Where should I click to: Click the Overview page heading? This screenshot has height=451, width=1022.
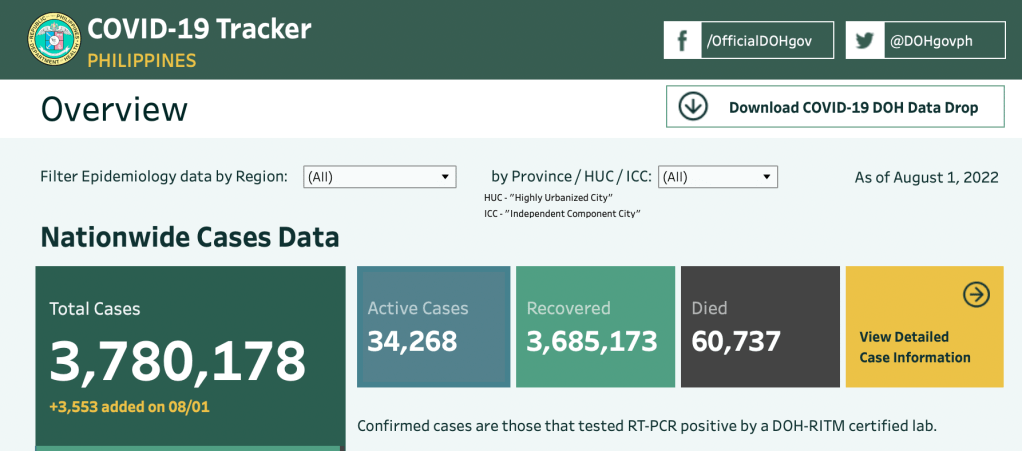coord(114,109)
